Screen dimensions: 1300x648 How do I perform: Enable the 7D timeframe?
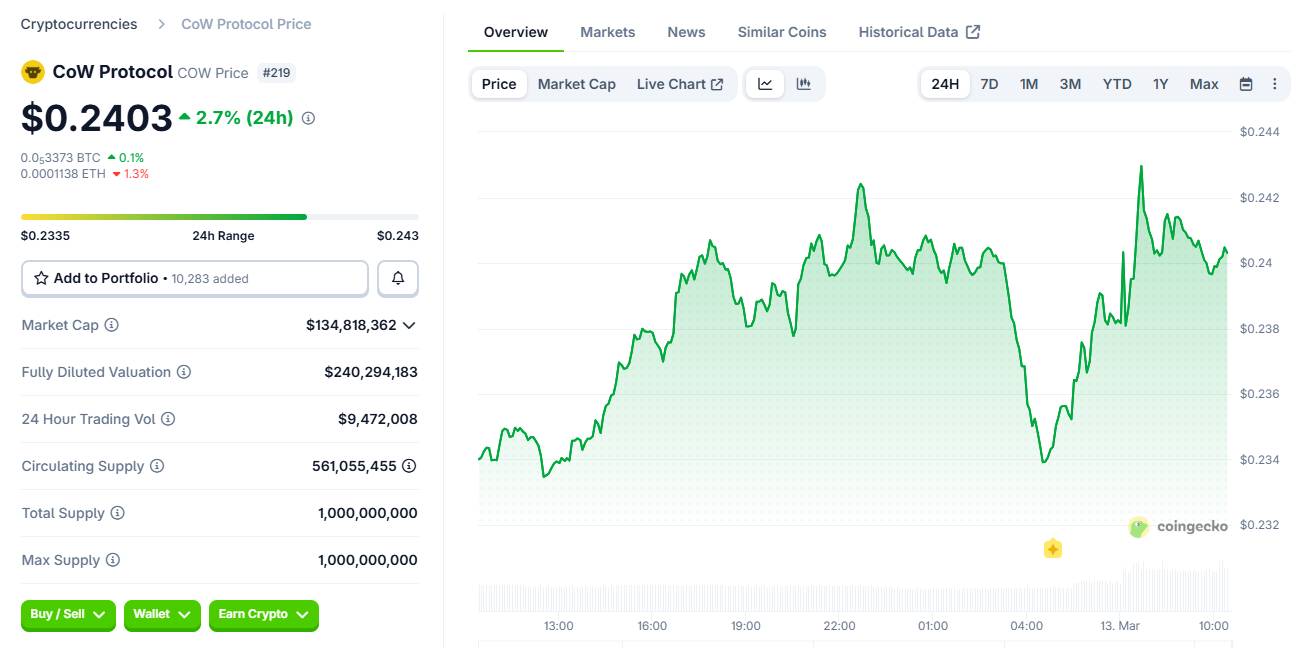click(x=989, y=84)
